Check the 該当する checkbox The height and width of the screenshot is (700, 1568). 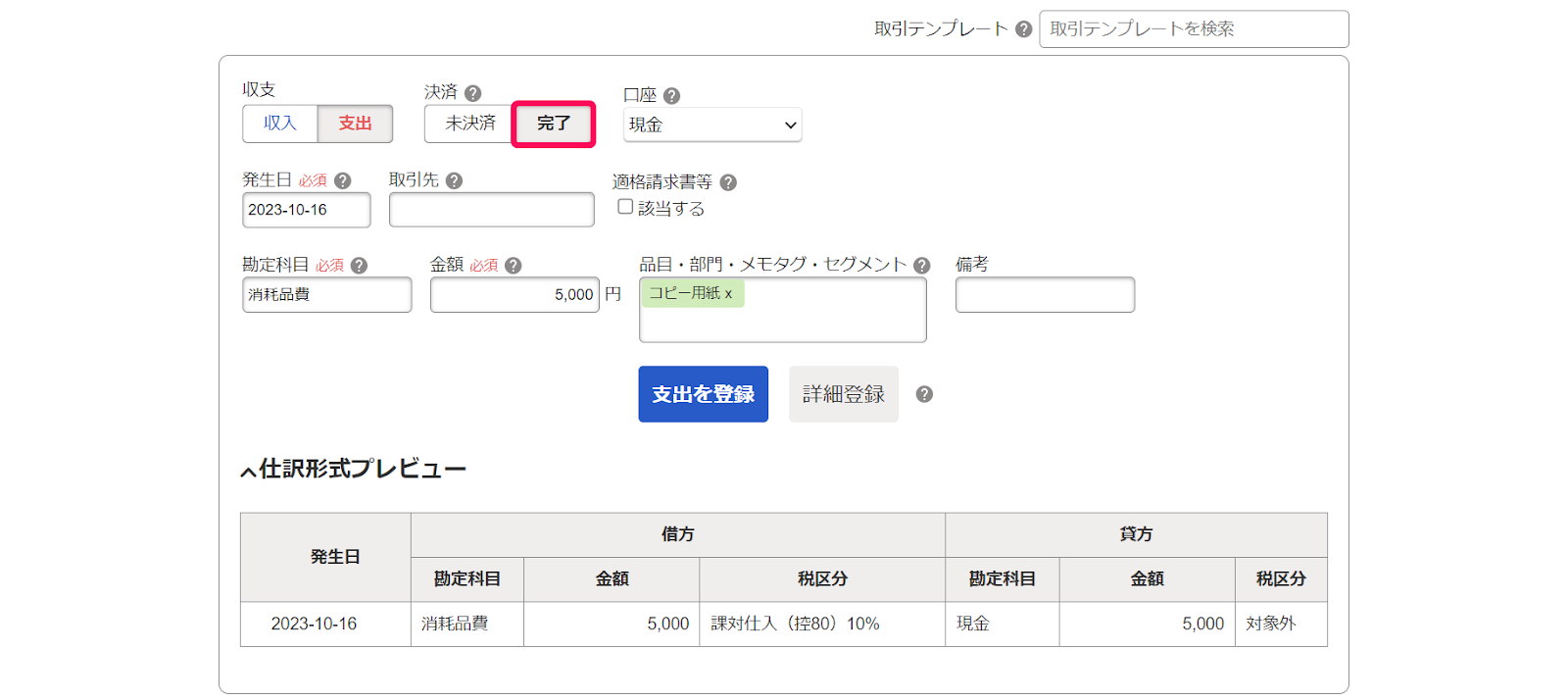pos(625,207)
